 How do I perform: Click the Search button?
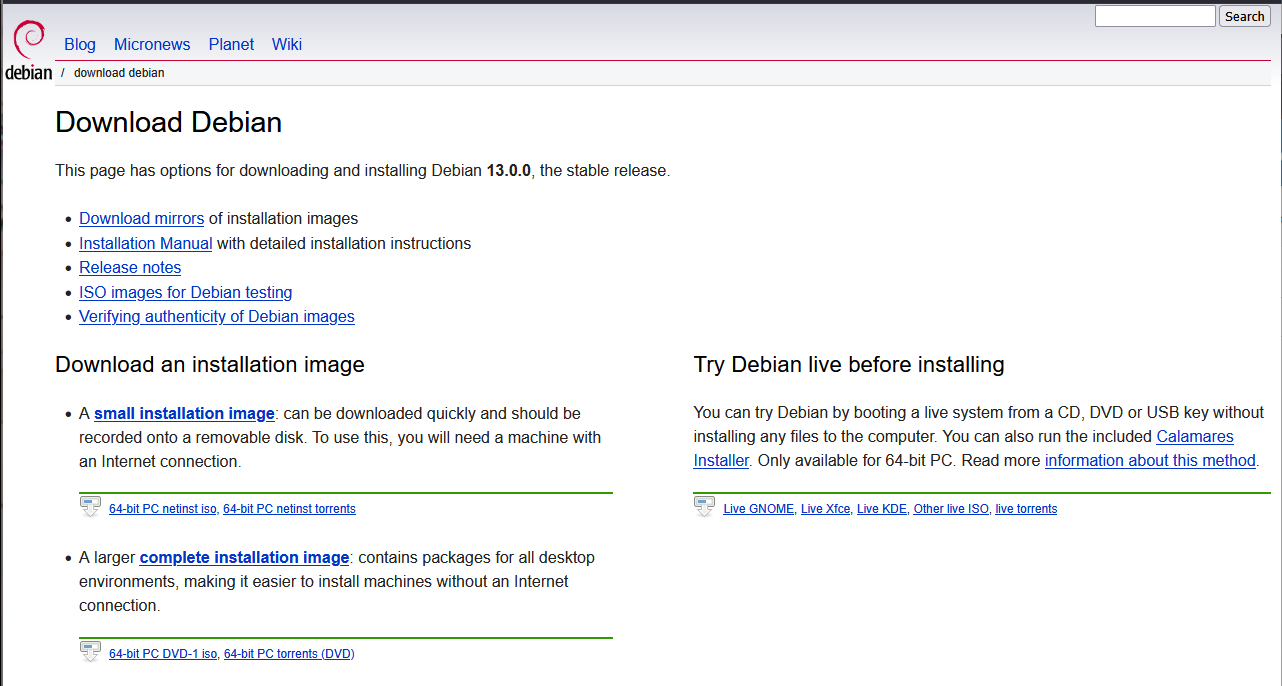[1245, 16]
